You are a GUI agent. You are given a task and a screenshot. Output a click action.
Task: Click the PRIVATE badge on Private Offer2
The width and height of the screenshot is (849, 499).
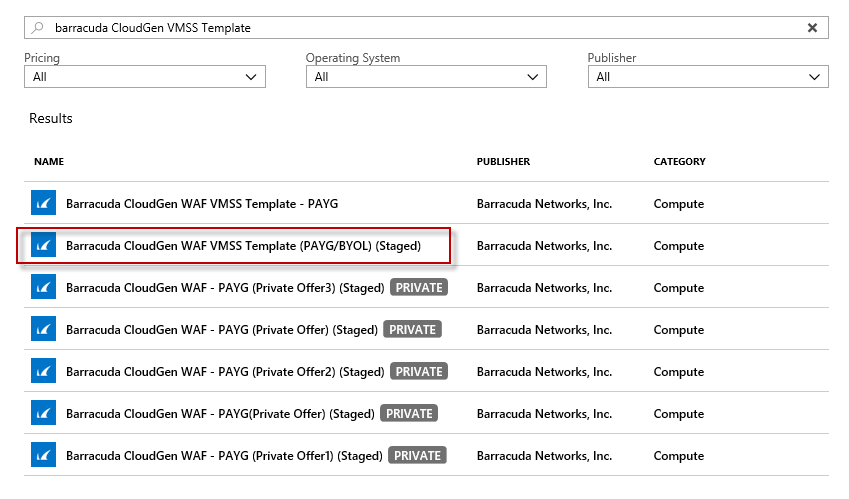click(x=419, y=372)
